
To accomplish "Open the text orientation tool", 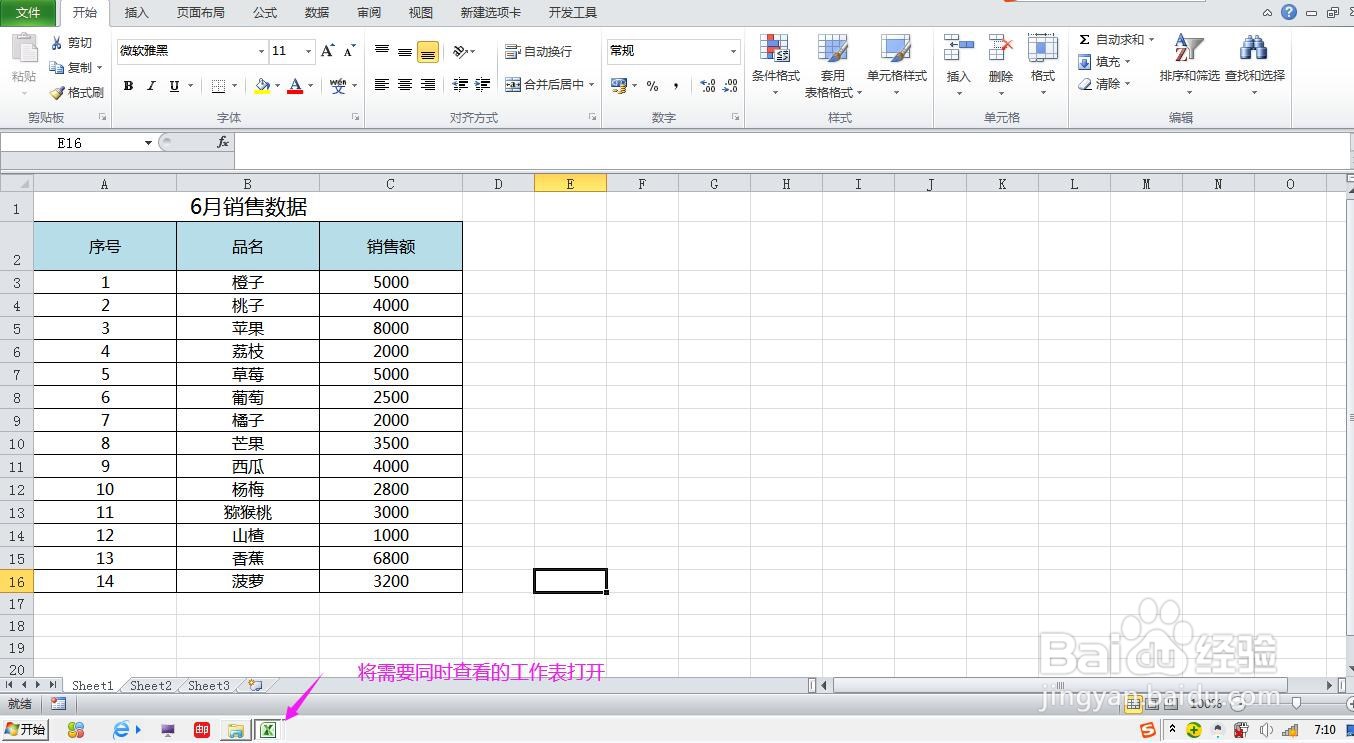I will 460,51.
